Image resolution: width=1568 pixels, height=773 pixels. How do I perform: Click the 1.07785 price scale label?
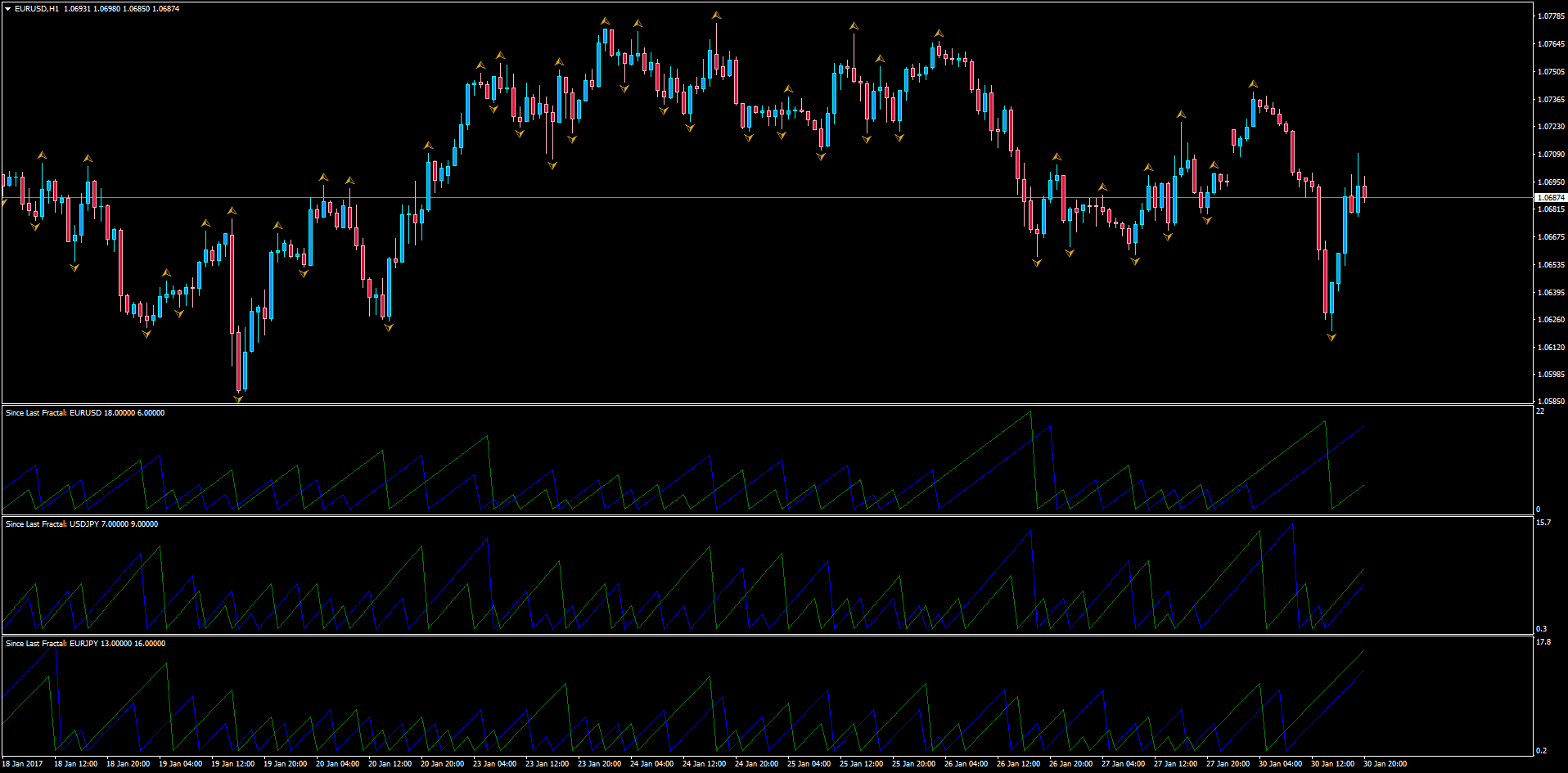coord(1552,16)
